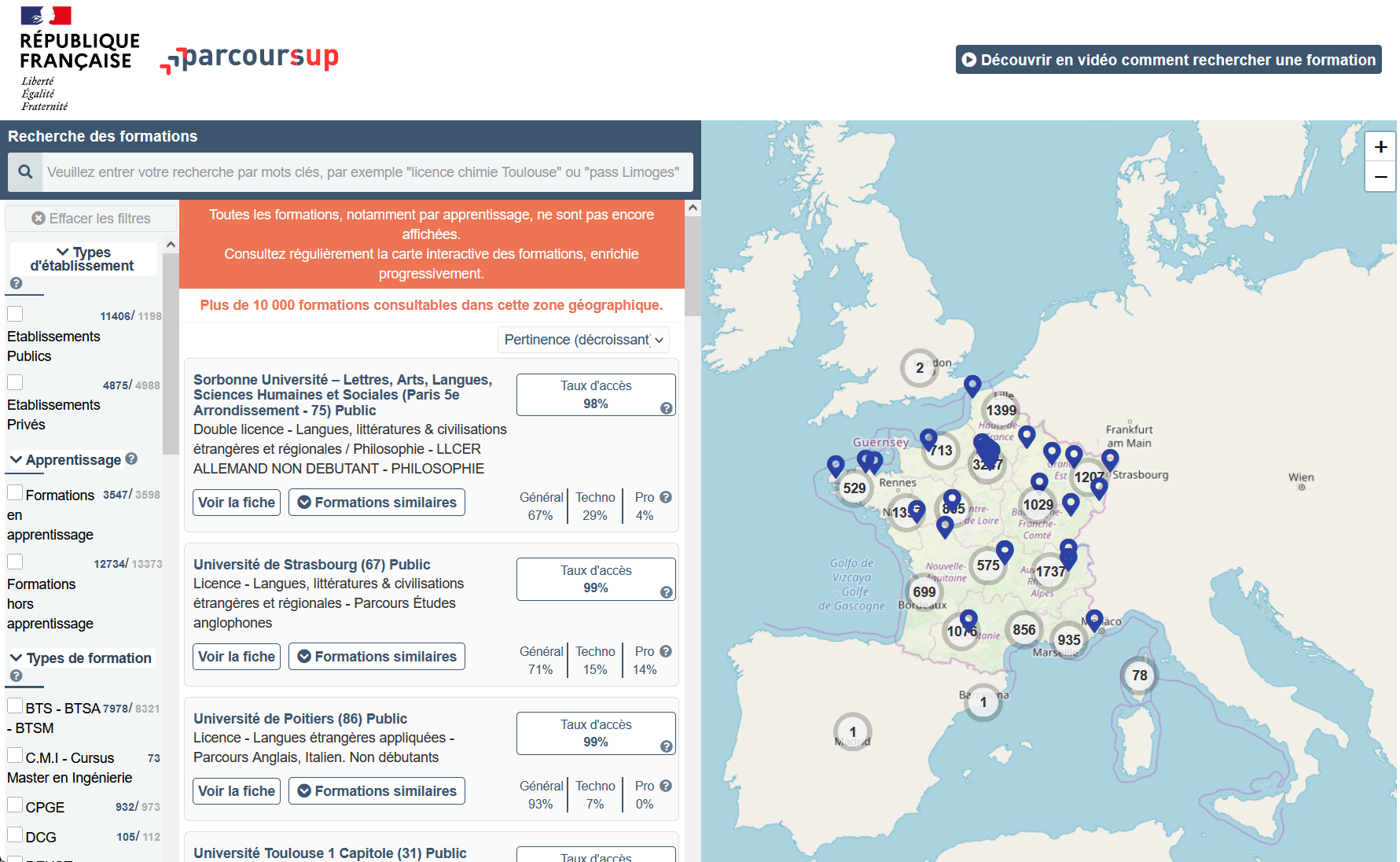Viewport: 1400px width, 862px height.
Task: Tick the Etablissements Privés checkbox
Action: (15, 382)
